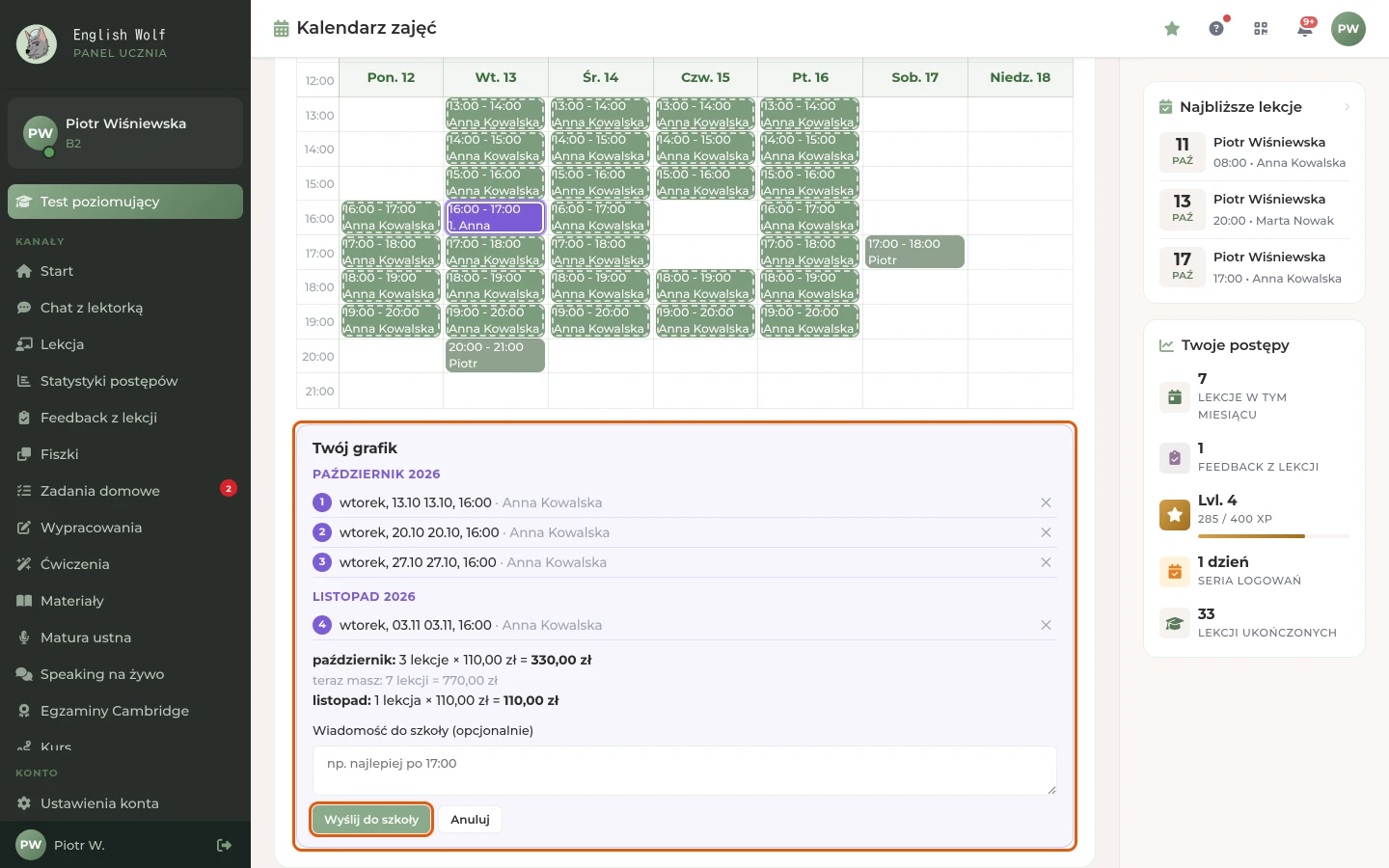
Task: Open the help question mark icon
Action: click(1216, 29)
